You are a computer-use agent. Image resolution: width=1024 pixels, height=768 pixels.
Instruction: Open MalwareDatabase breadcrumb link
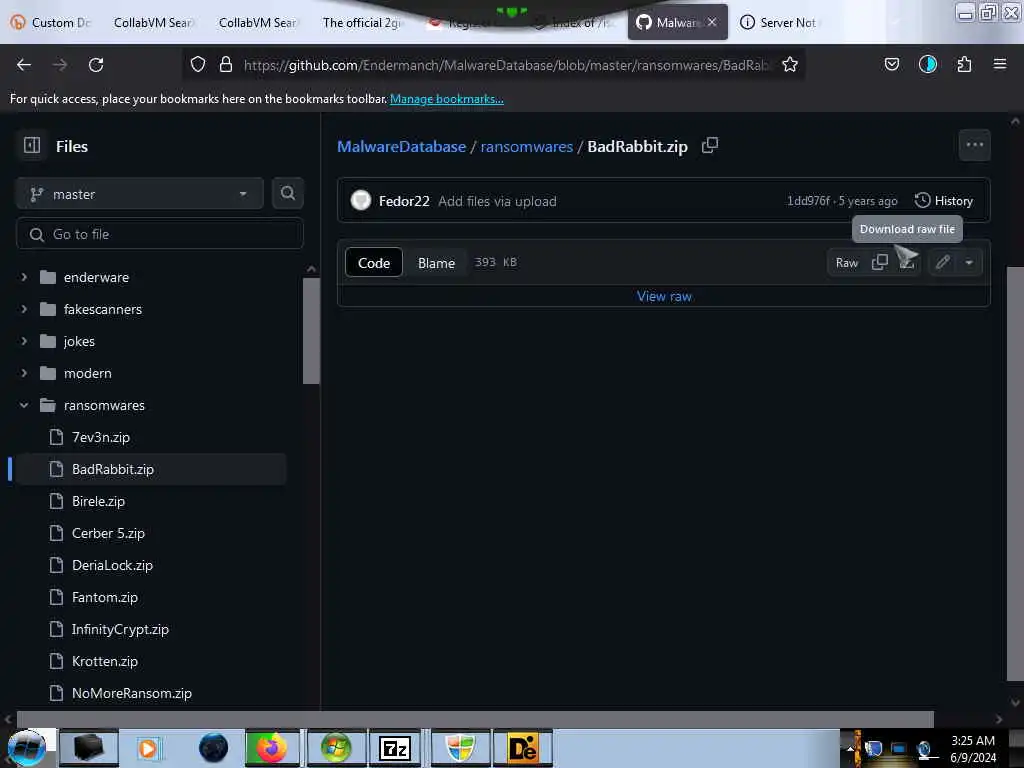click(x=402, y=146)
